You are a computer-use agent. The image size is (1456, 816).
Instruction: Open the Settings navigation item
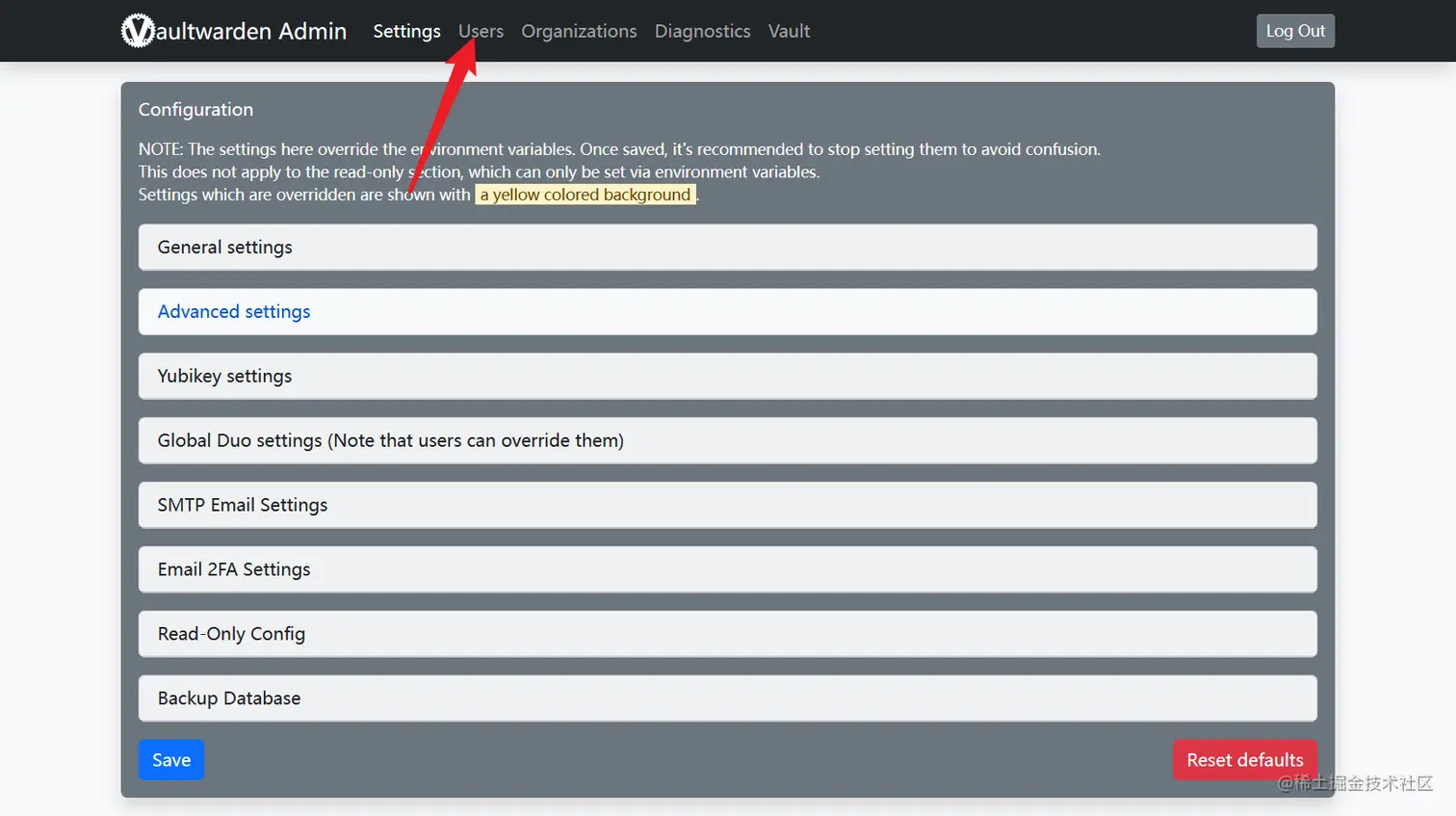[x=406, y=31]
